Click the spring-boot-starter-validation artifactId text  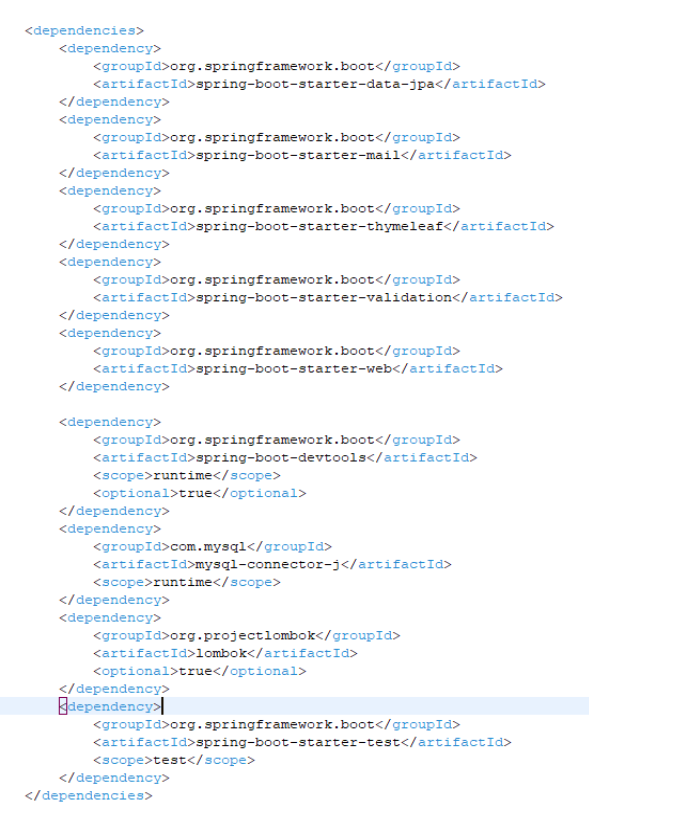[324, 298]
